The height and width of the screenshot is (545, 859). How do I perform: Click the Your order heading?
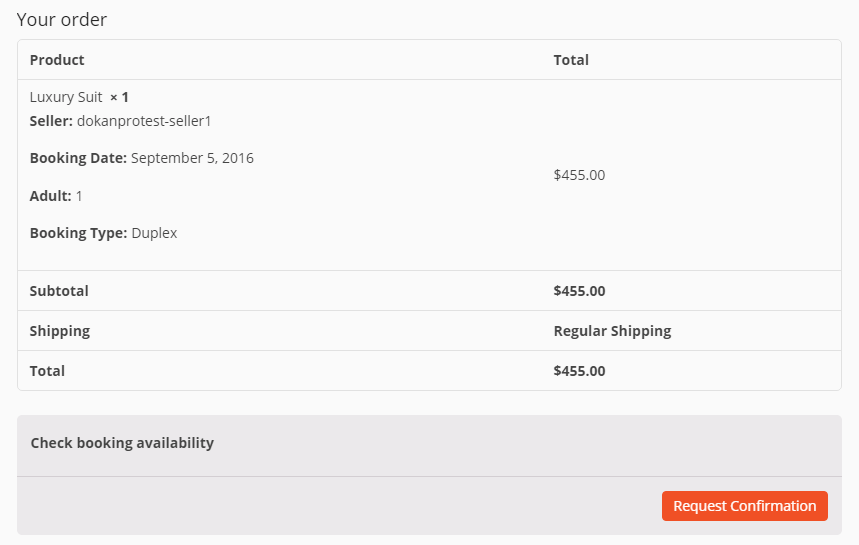62,20
